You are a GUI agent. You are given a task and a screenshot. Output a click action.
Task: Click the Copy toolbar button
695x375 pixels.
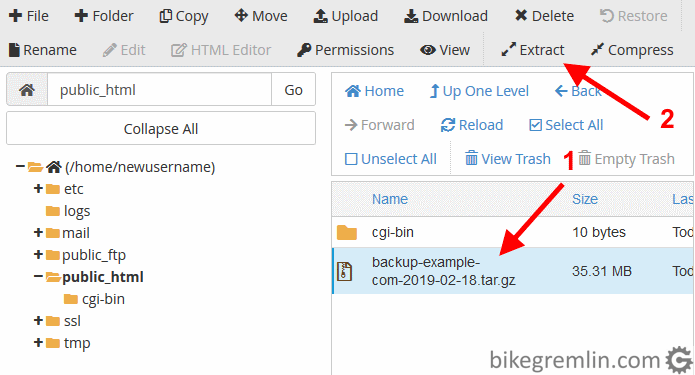click(x=184, y=16)
